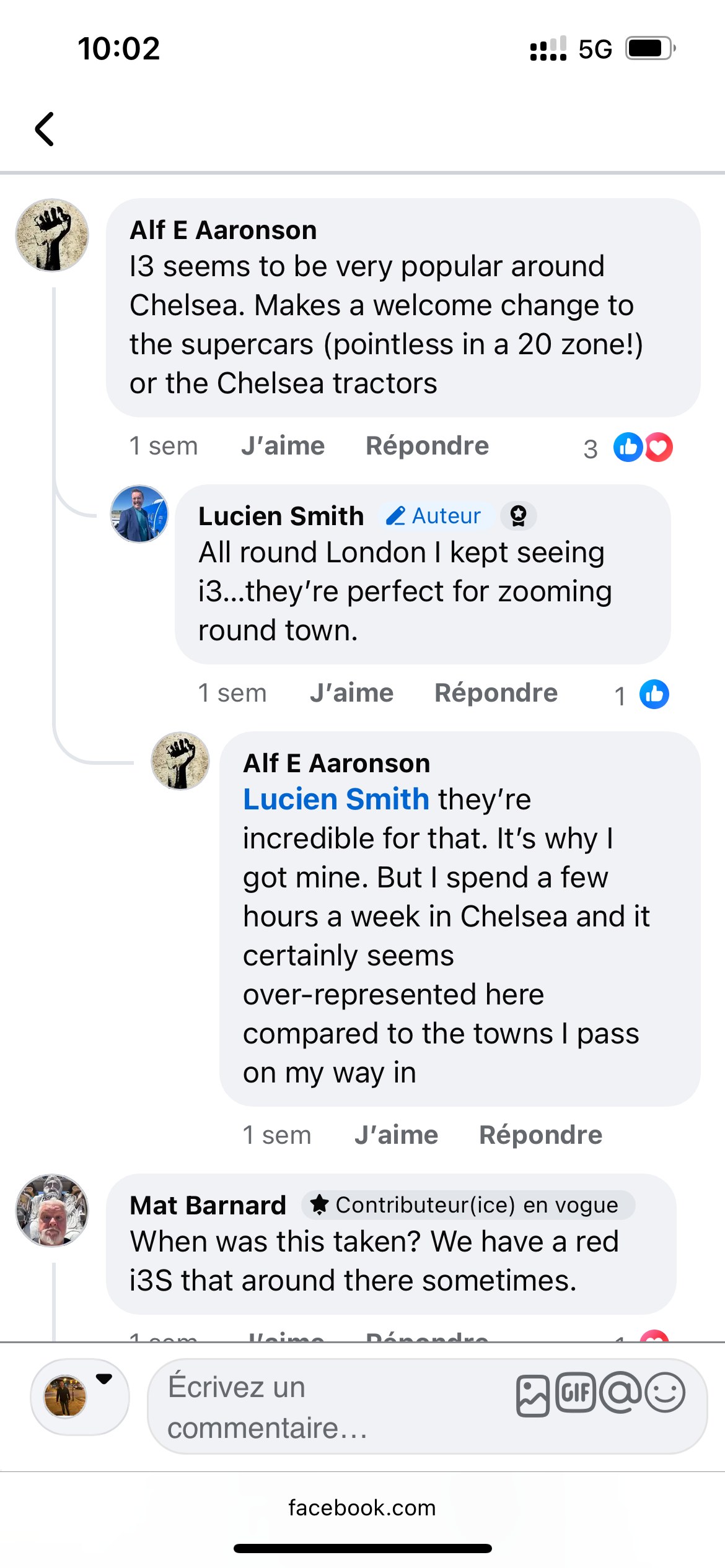Open the GIF picker icon
The width and height of the screenshot is (725, 1568).
pyautogui.click(x=575, y=1393)
